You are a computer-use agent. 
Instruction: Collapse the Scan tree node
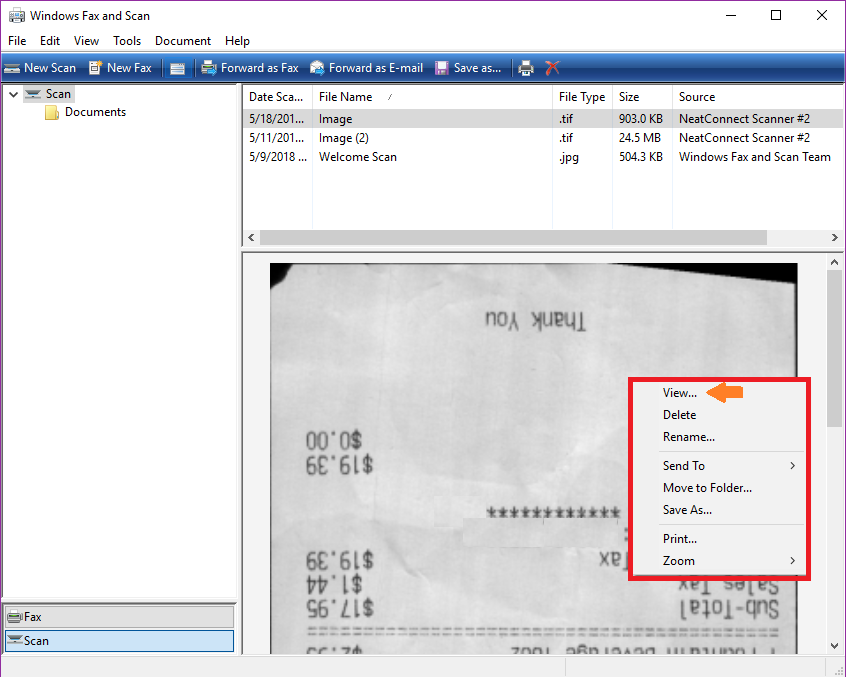[13, 94]
